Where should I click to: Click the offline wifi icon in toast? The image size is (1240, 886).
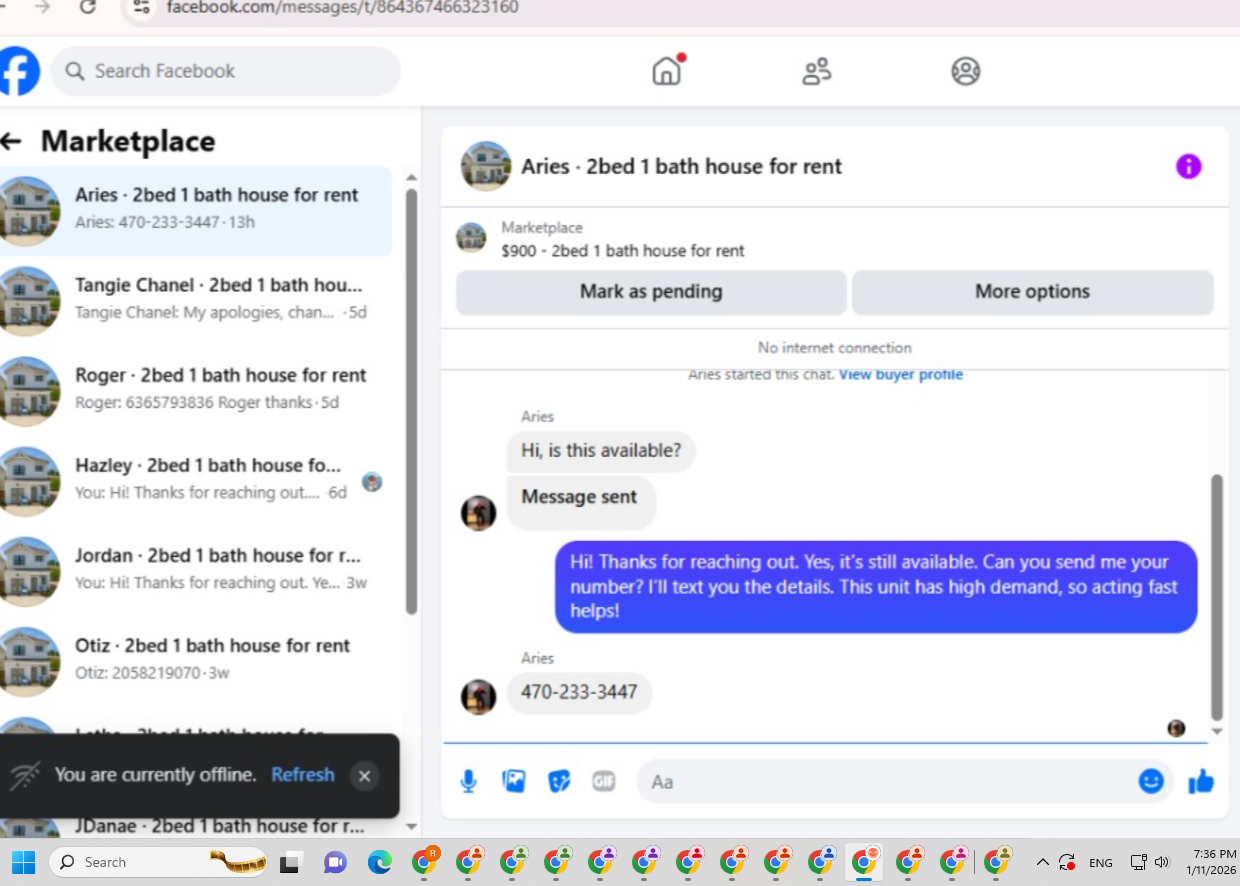[26, 775]
